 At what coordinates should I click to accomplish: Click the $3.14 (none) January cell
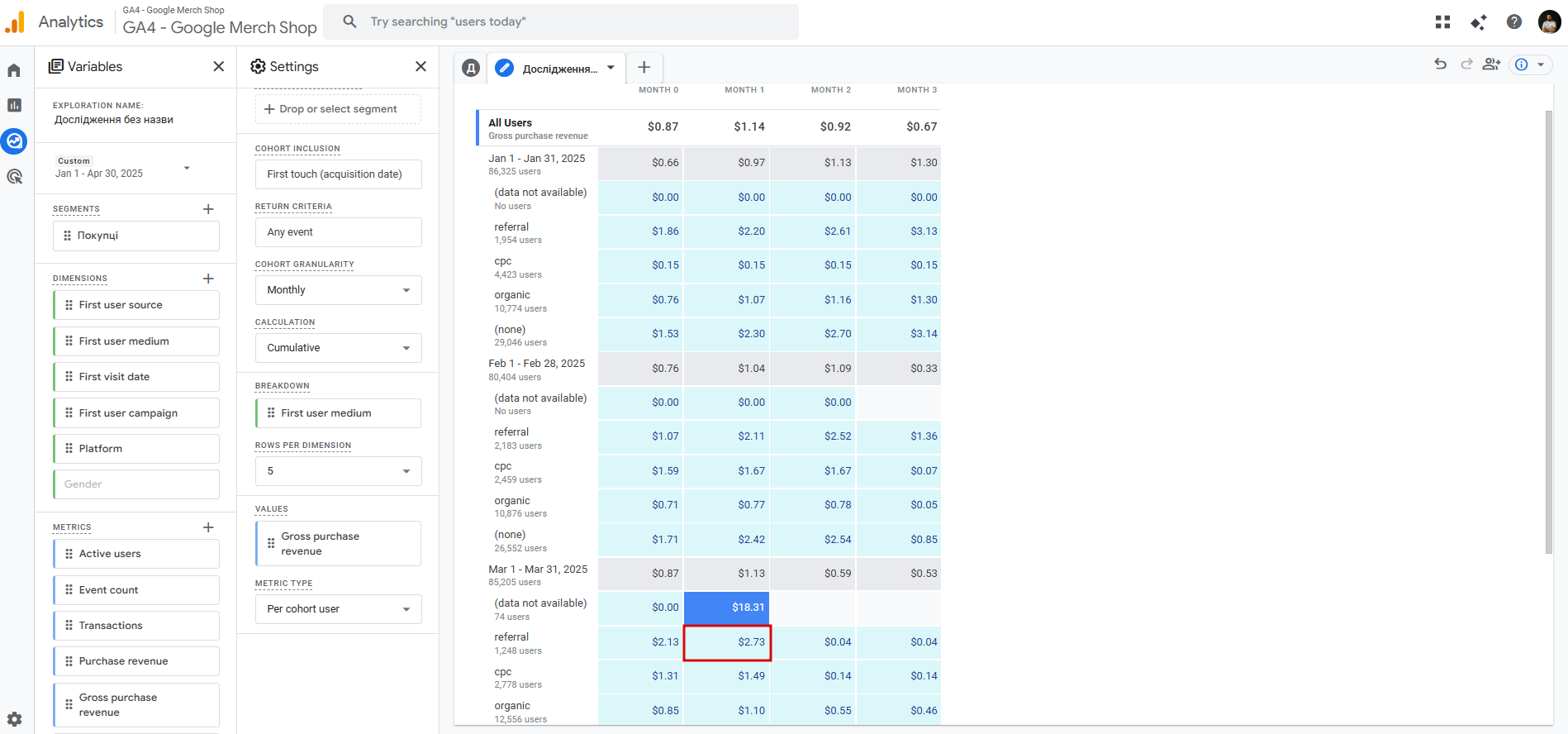pos(899,334)
